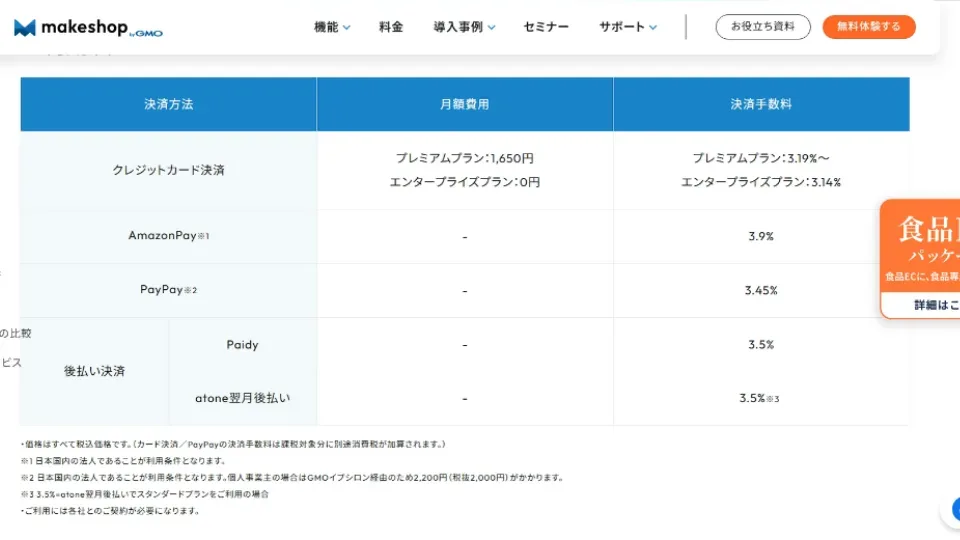This screenshot has height=540, width=960.
Task: Click the 後払い決済 group cell
Action: click(x=94, y=371)
